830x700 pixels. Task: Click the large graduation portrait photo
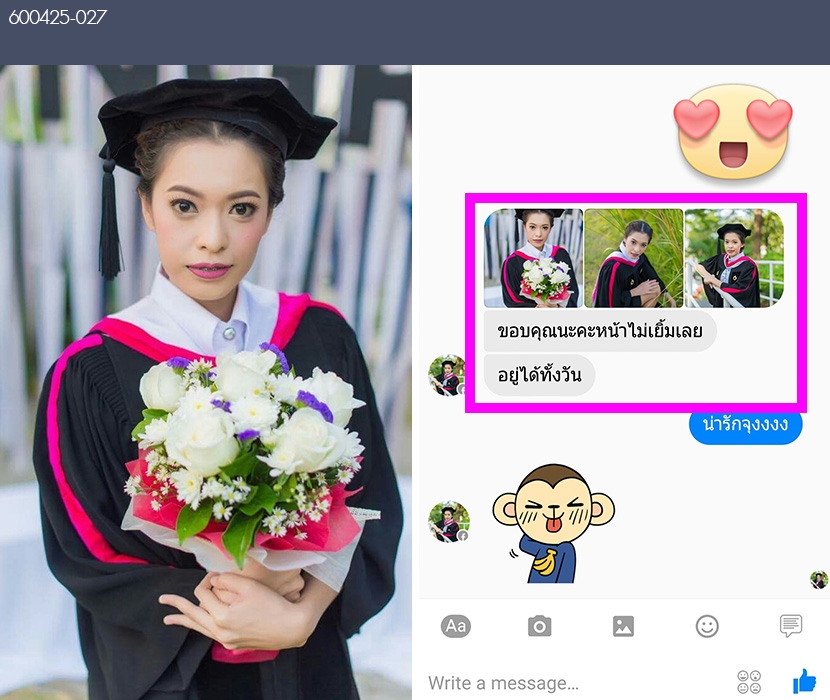[x=206, y=382]
